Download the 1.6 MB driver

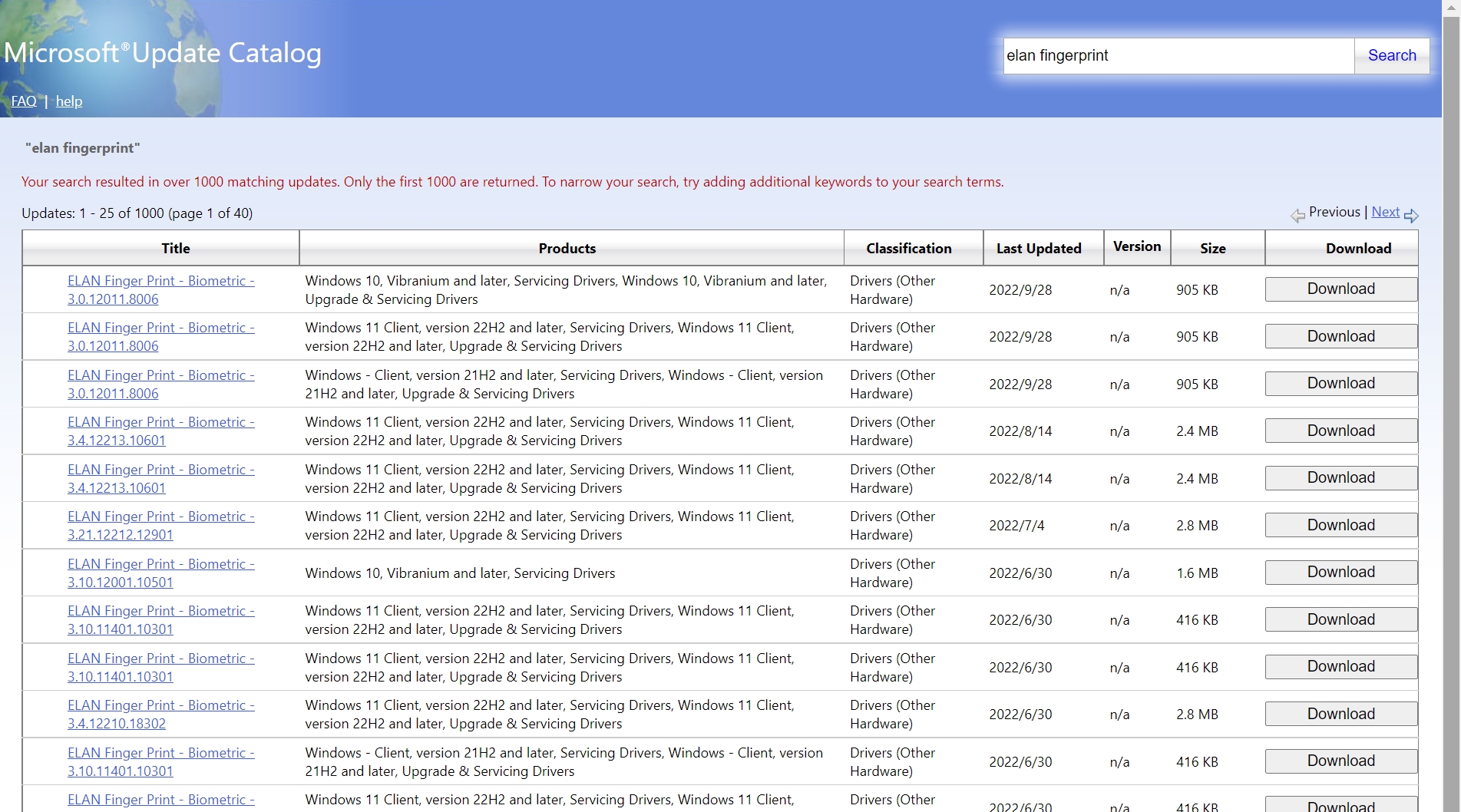click(1340, 573)
